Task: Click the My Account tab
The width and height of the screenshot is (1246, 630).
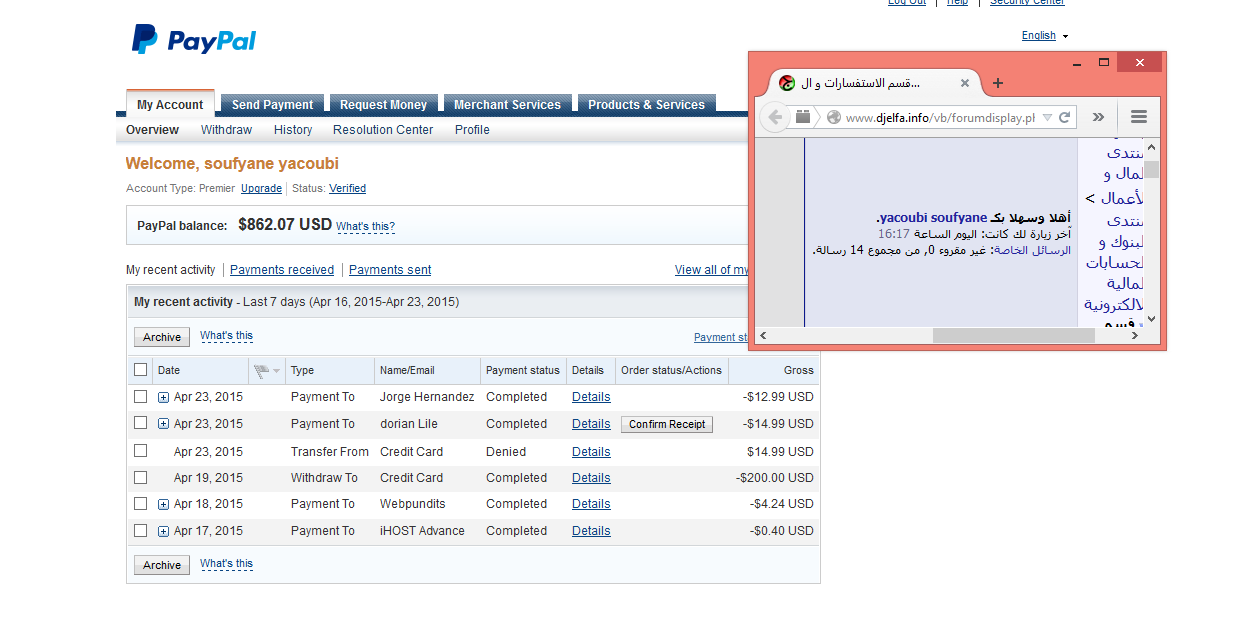Action: coord(170,104)
